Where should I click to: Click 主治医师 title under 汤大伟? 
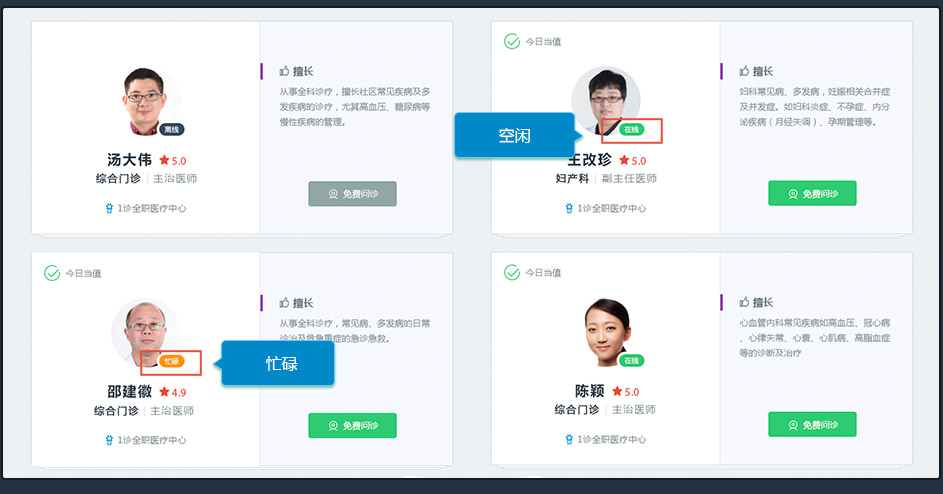[x=175, y=179]
